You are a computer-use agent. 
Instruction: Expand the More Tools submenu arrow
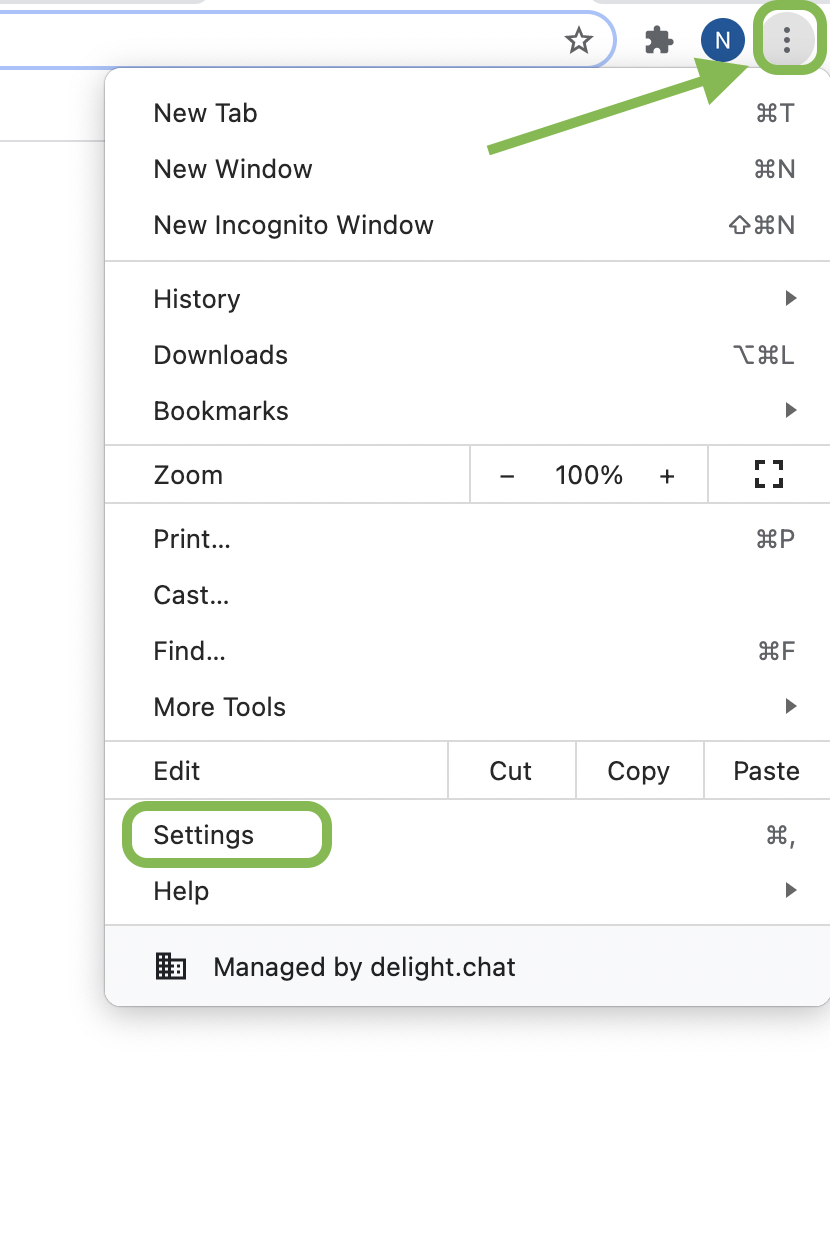[x=791, y=706]
